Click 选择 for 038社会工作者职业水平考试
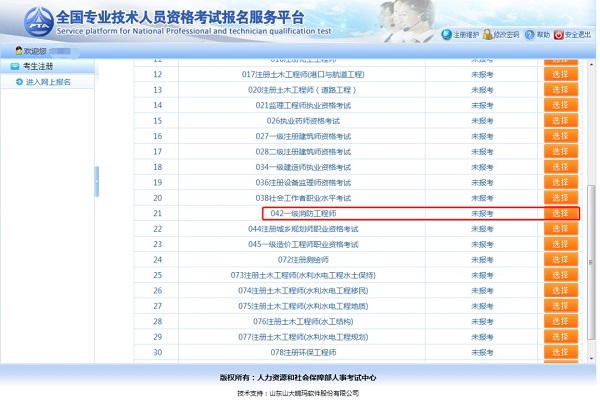 [x=561, y=198]
